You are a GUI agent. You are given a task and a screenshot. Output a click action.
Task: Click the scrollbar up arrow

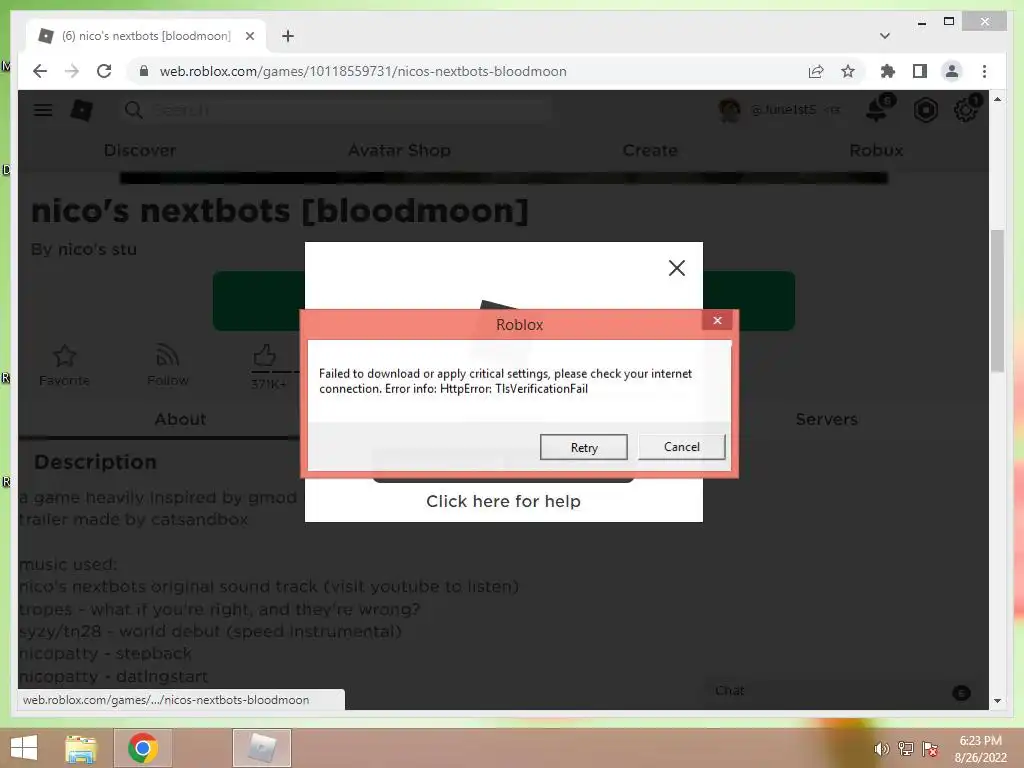[997, 99]
